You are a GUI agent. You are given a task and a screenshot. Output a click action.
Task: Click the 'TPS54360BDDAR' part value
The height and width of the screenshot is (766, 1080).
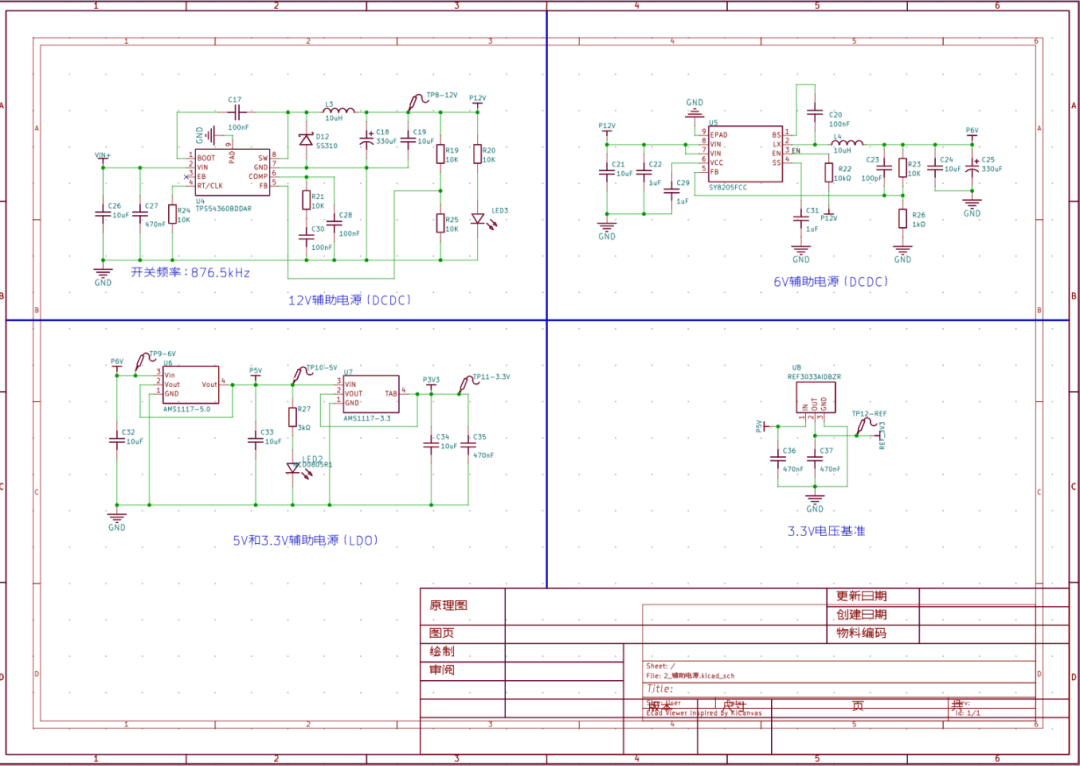224,207
